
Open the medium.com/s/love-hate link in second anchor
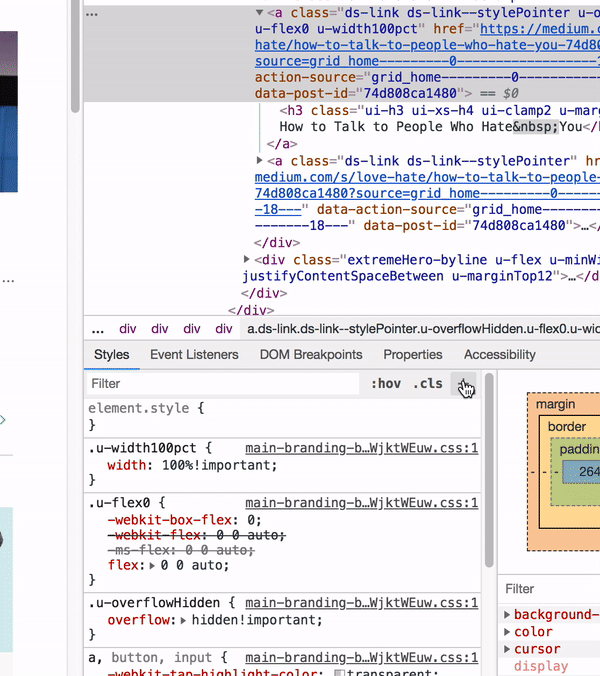427,193
